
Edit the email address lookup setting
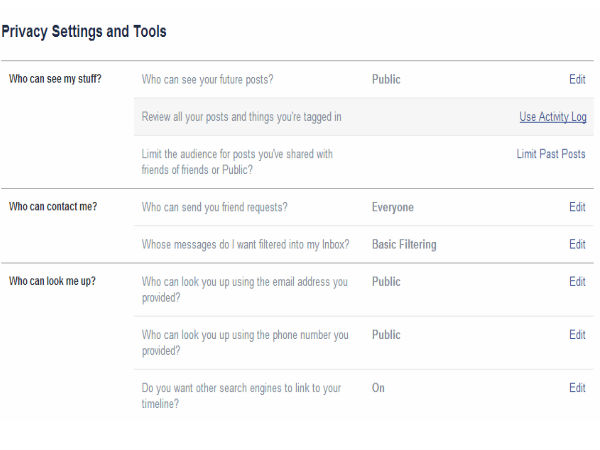(577, 282)
